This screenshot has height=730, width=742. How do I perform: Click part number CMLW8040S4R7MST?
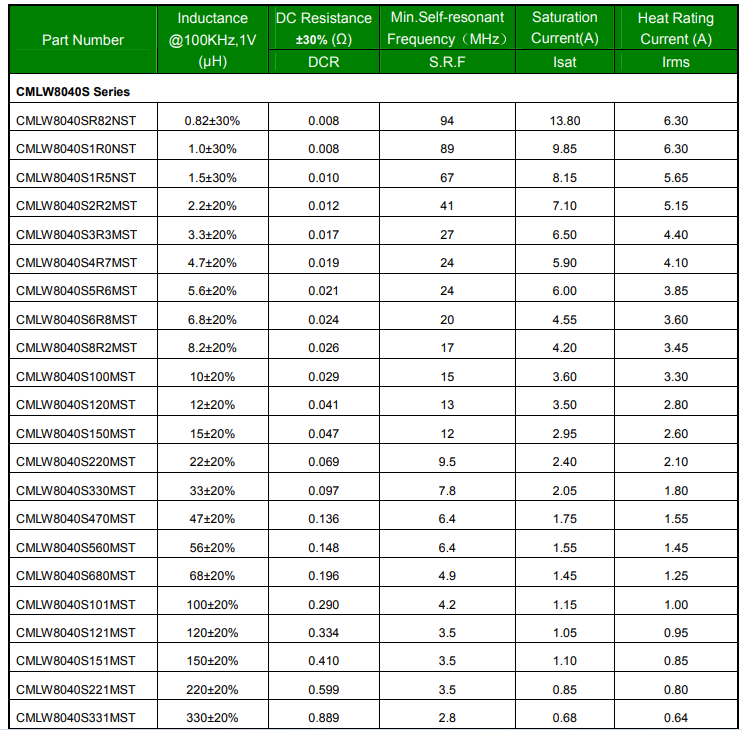coord(77,263)
